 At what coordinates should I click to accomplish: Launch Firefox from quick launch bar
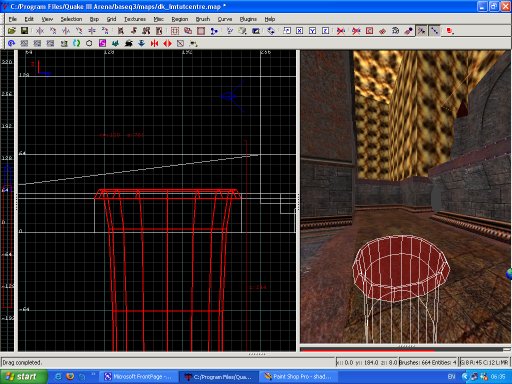point(70,377)
